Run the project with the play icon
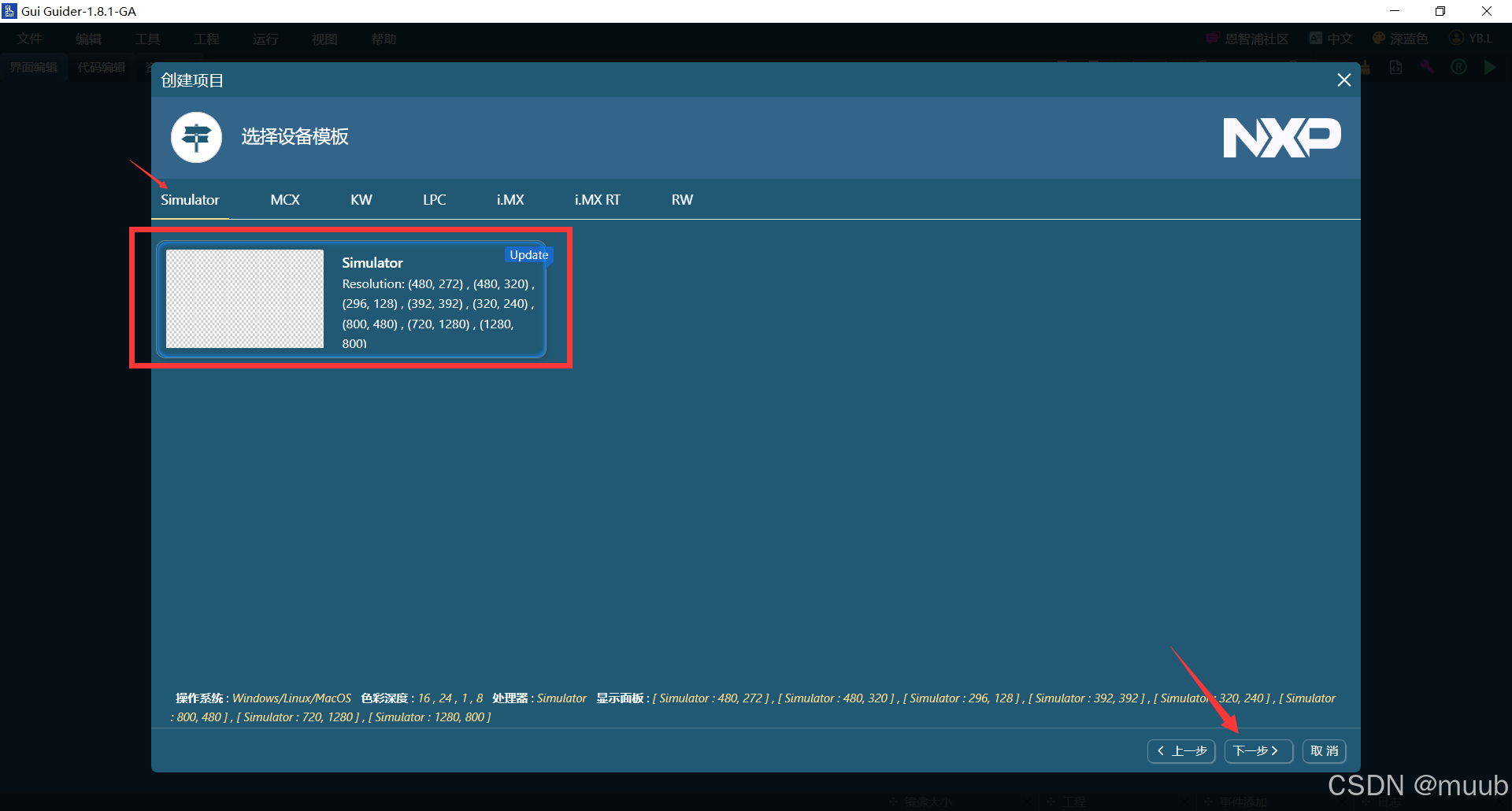The image size is (1512, 811). pos(1490,68)
